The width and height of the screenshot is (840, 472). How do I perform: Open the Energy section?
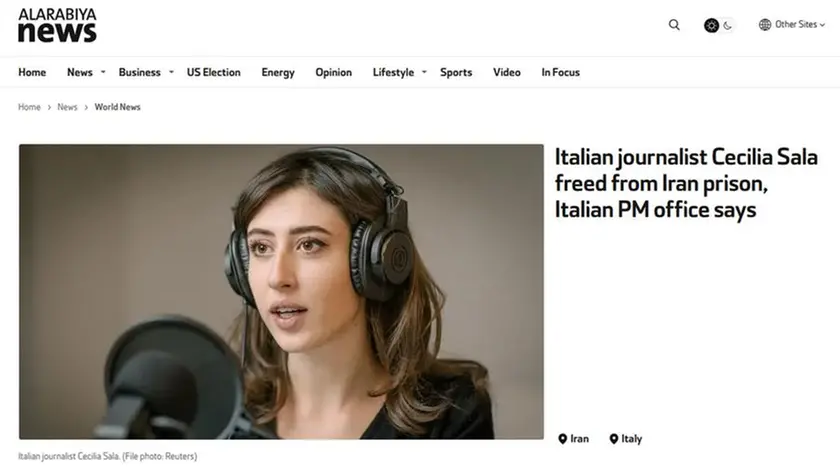click(x=278, y=73)
